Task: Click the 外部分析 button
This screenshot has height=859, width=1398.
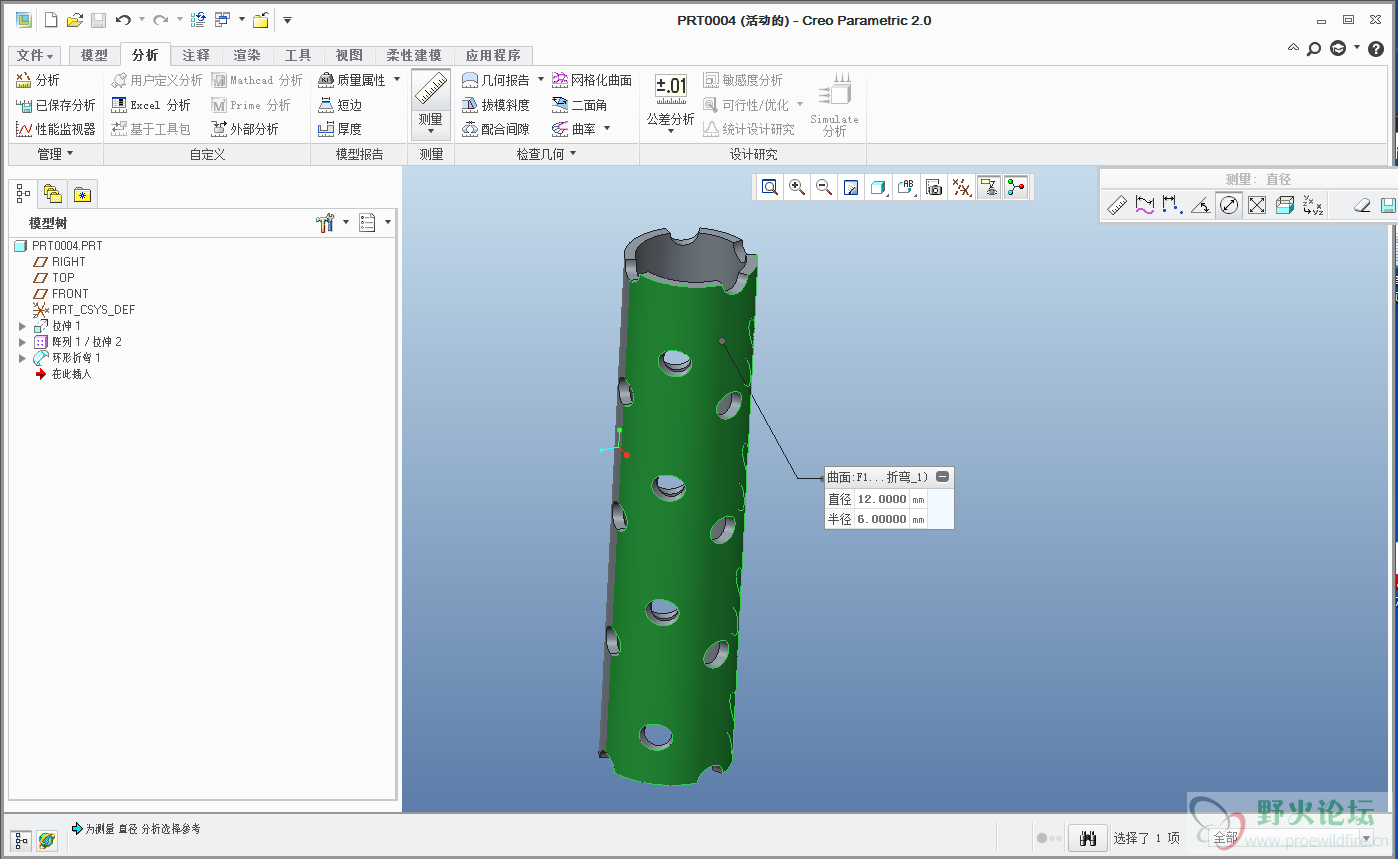Action: pos(245,129)
